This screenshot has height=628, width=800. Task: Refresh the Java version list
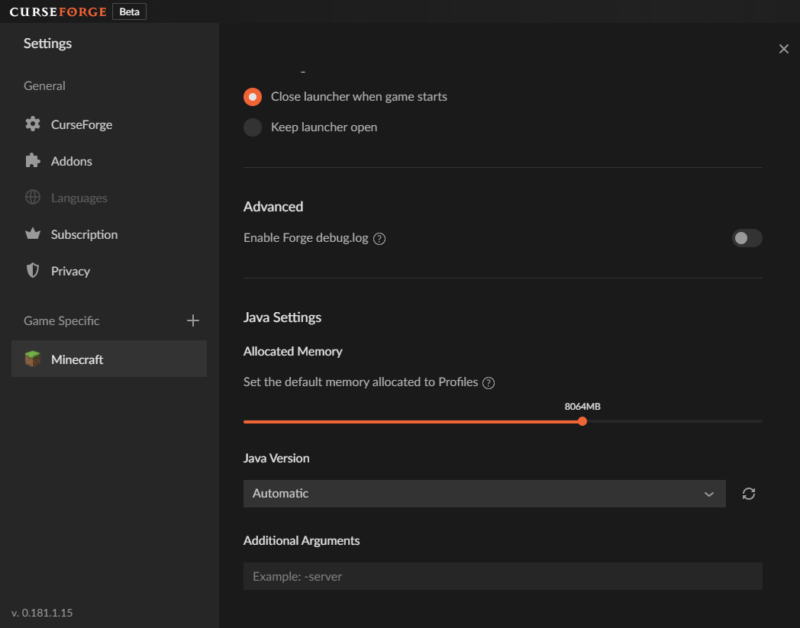click(748, 494)
